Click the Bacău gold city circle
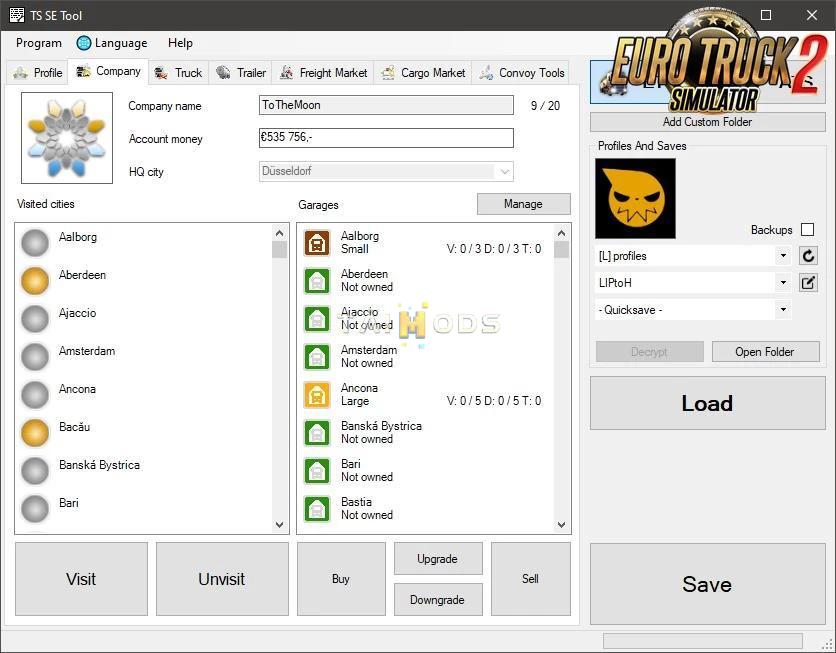Screen dimensions: 836x653 [x=35, y=432]
